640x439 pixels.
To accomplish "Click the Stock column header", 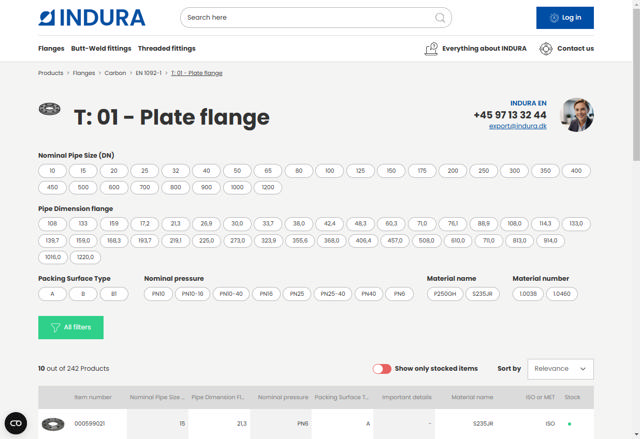I will [x=572, y=397].
